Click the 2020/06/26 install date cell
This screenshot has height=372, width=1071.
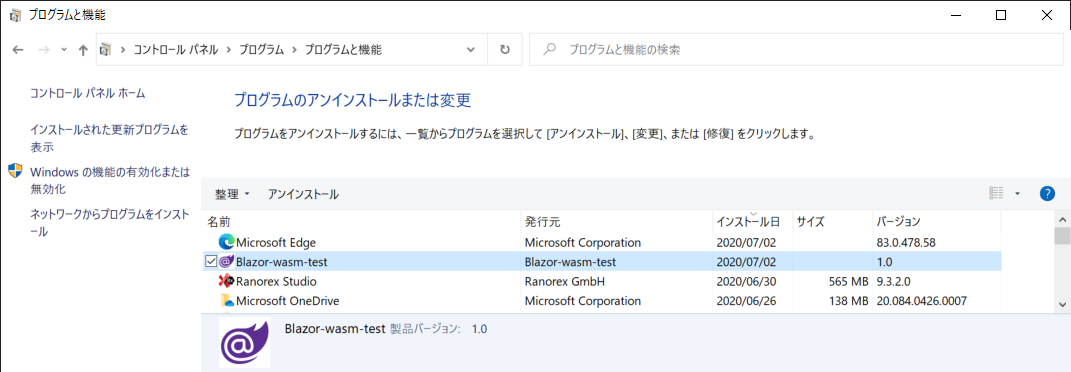746,301
